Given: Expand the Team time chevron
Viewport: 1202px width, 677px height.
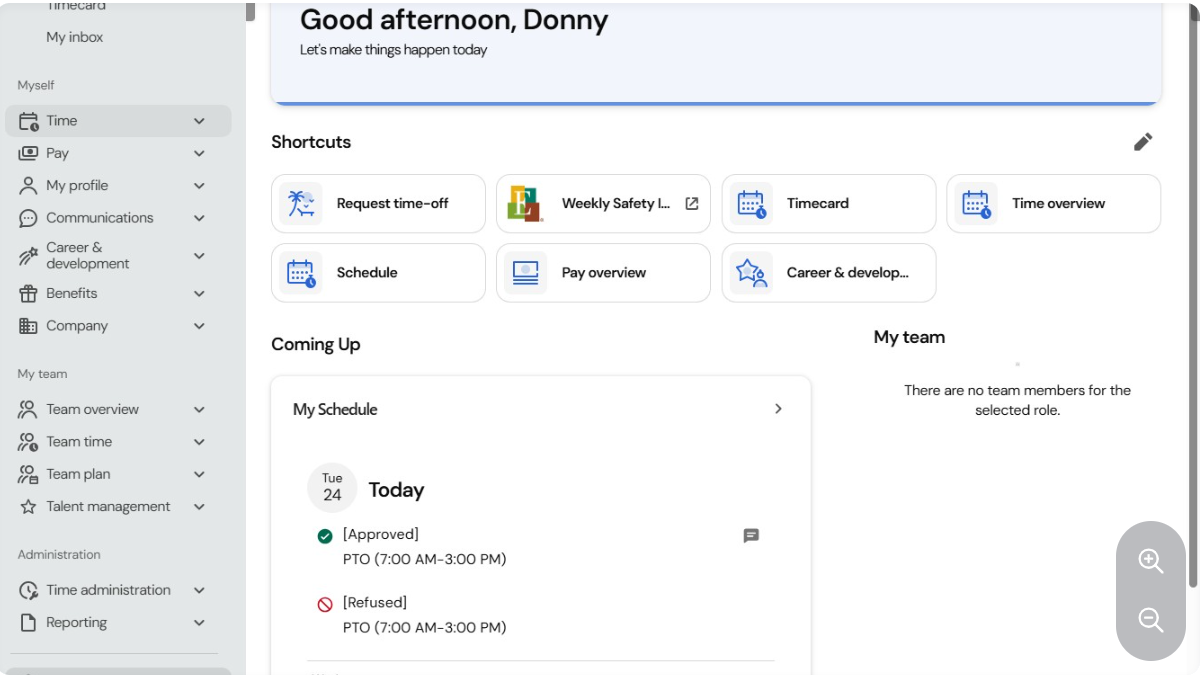Looking at the screenshot, I should point(199,442).
